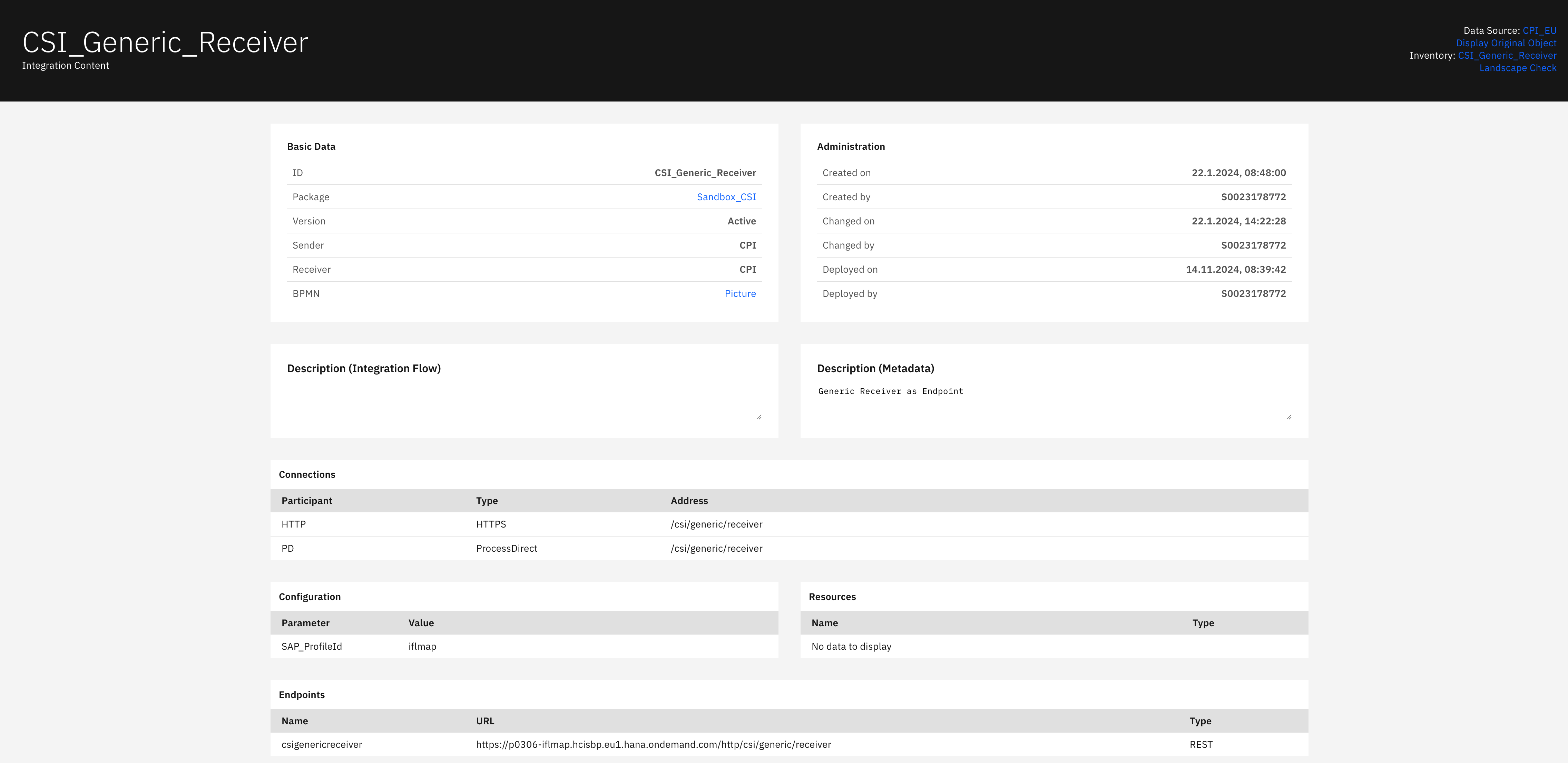The width and height of the screenshot is (1568, 763).
Task: Click the Participant column header in Connections
Action: coord(307,501)
